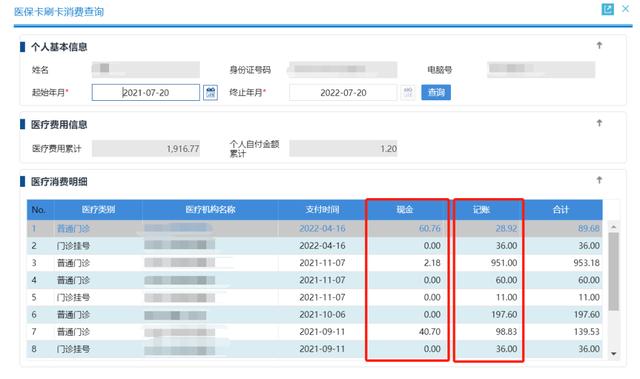Focus the start date field 2021-07-20
The image size is (640, 379).
tap(146, 93)
